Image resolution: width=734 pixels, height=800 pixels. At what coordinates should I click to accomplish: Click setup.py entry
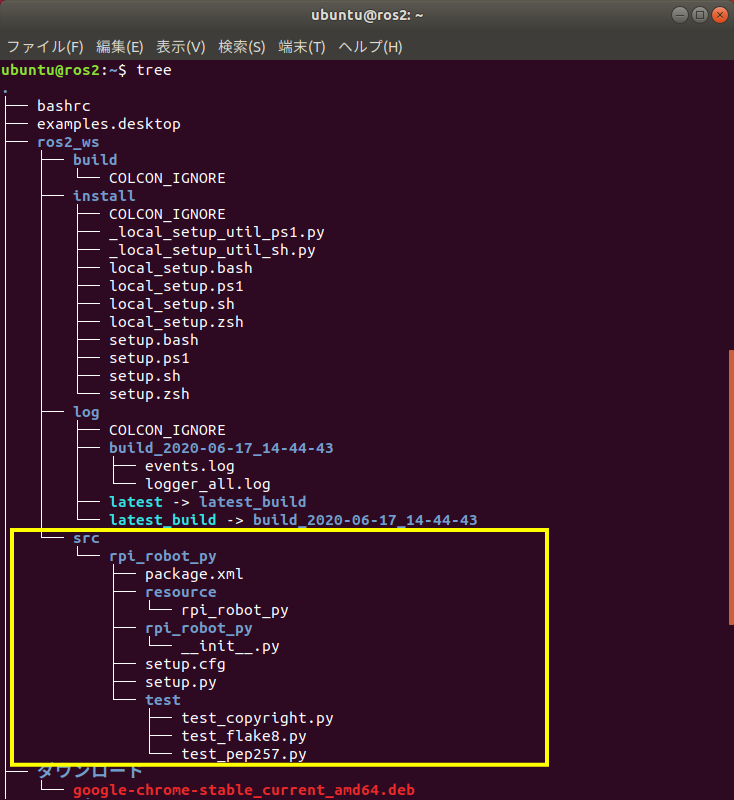181,683
